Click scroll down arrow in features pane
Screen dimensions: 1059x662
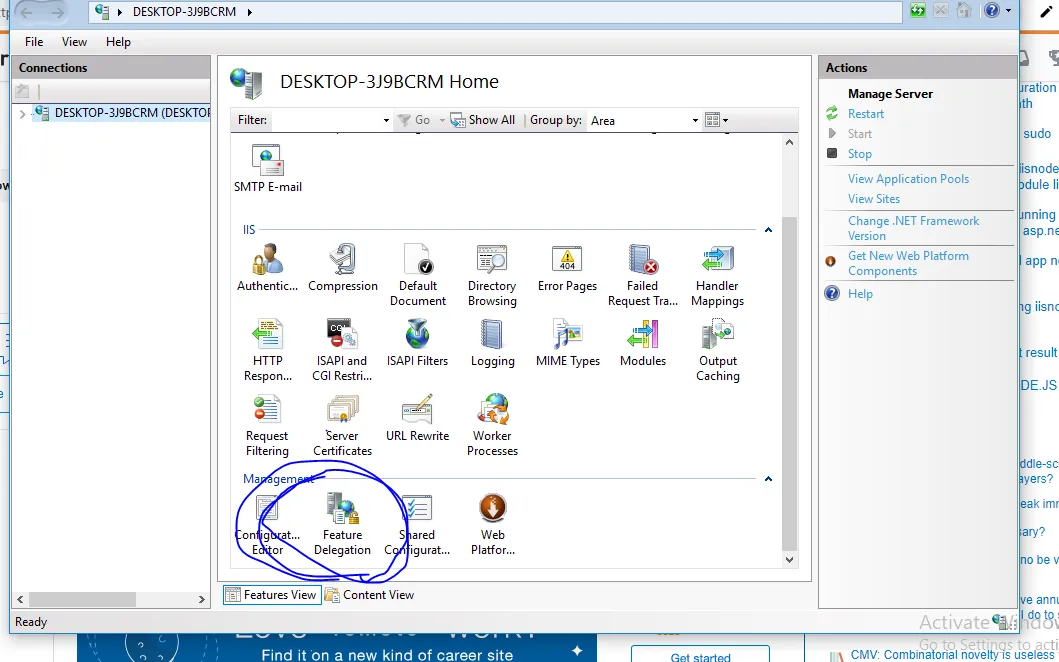[x=789, y=559]
